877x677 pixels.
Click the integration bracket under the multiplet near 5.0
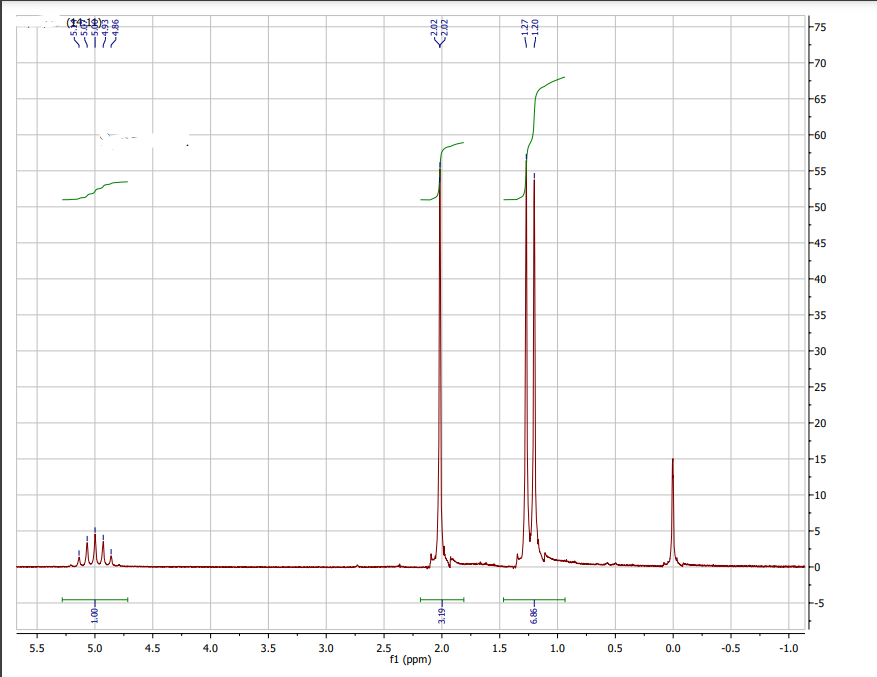(93, 597)
